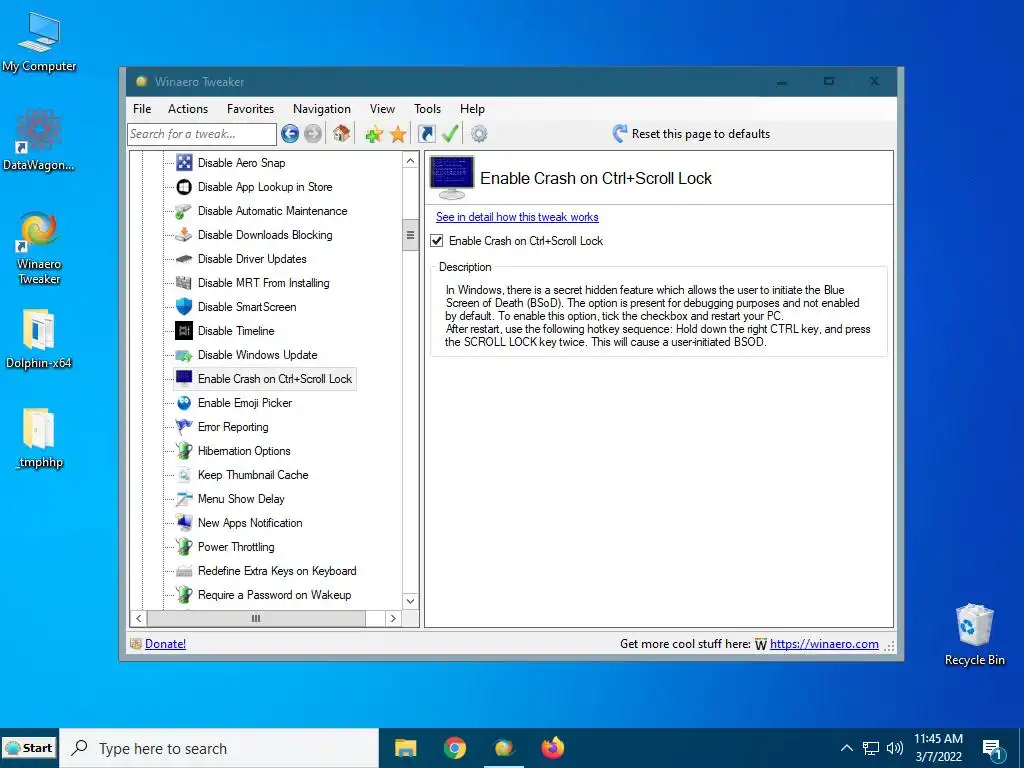Click the vertical tree scrollbar thumb

(x=410, y=235)
